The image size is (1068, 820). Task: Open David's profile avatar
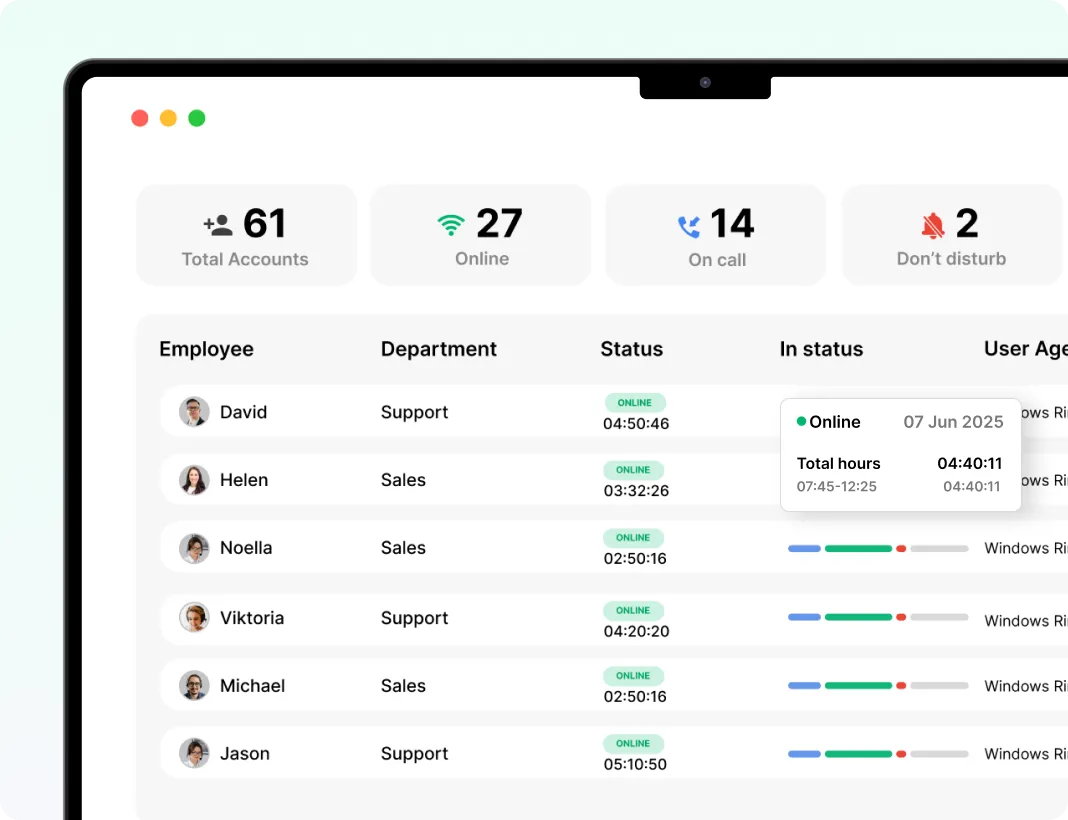pyautogui.click(x=193, y=412)
